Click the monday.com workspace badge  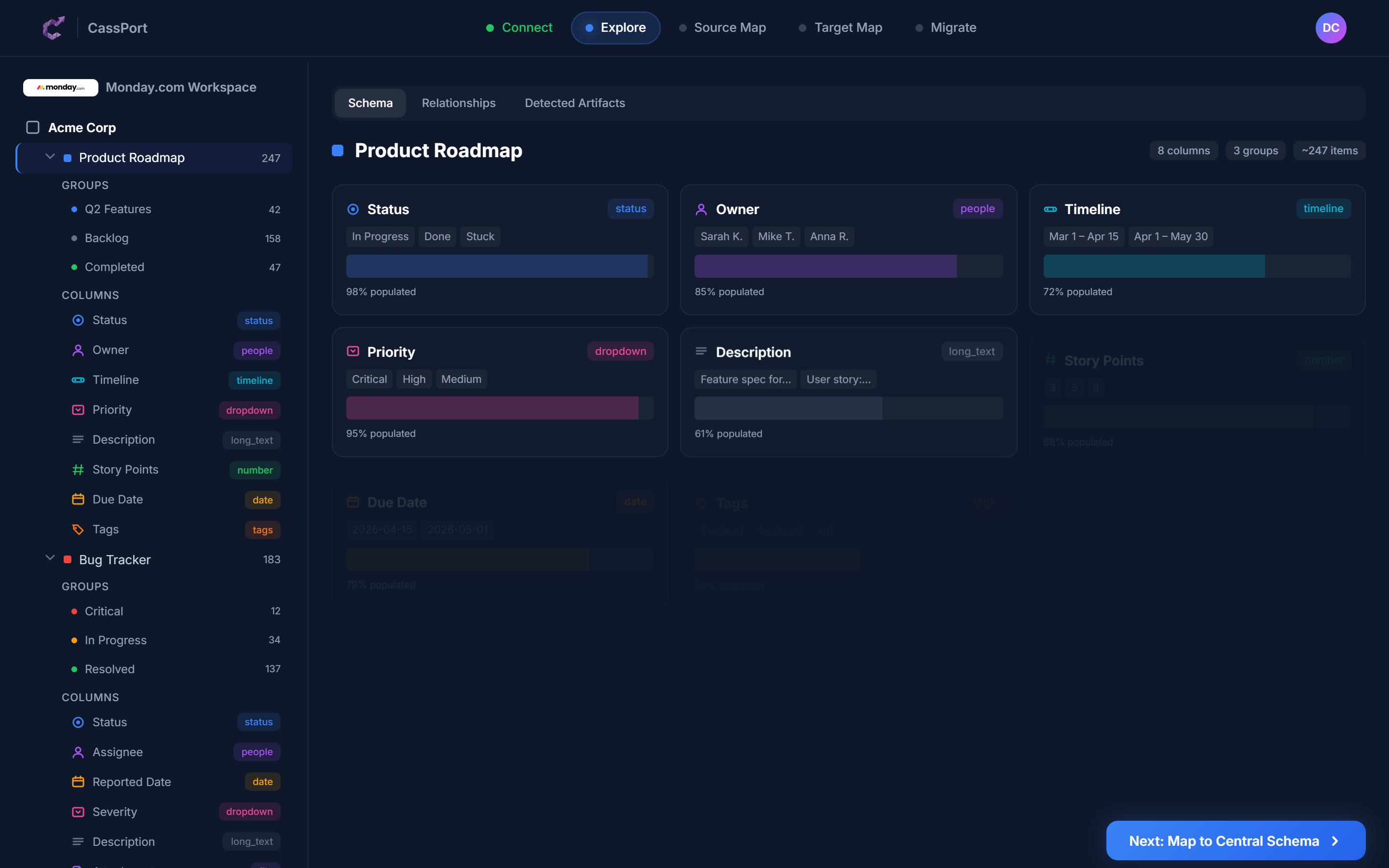click(60, 87)
